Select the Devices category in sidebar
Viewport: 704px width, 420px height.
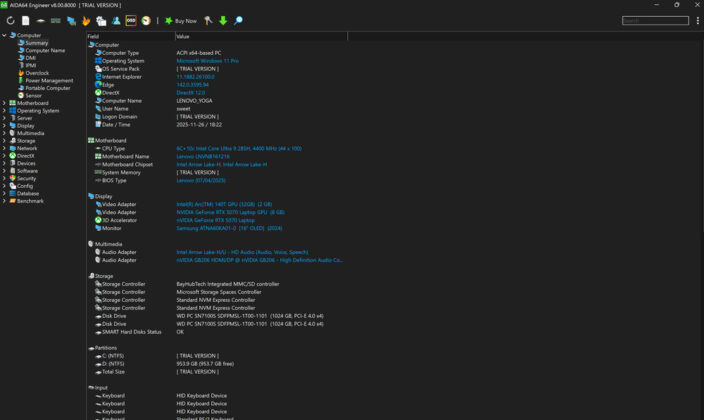(x=26, y=164)
